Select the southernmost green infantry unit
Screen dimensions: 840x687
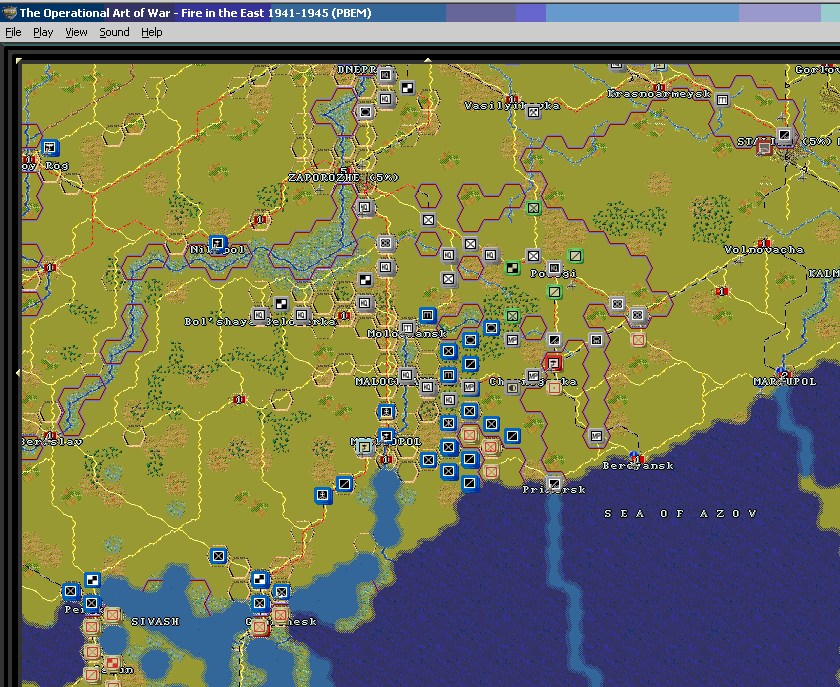pos(513,316)
